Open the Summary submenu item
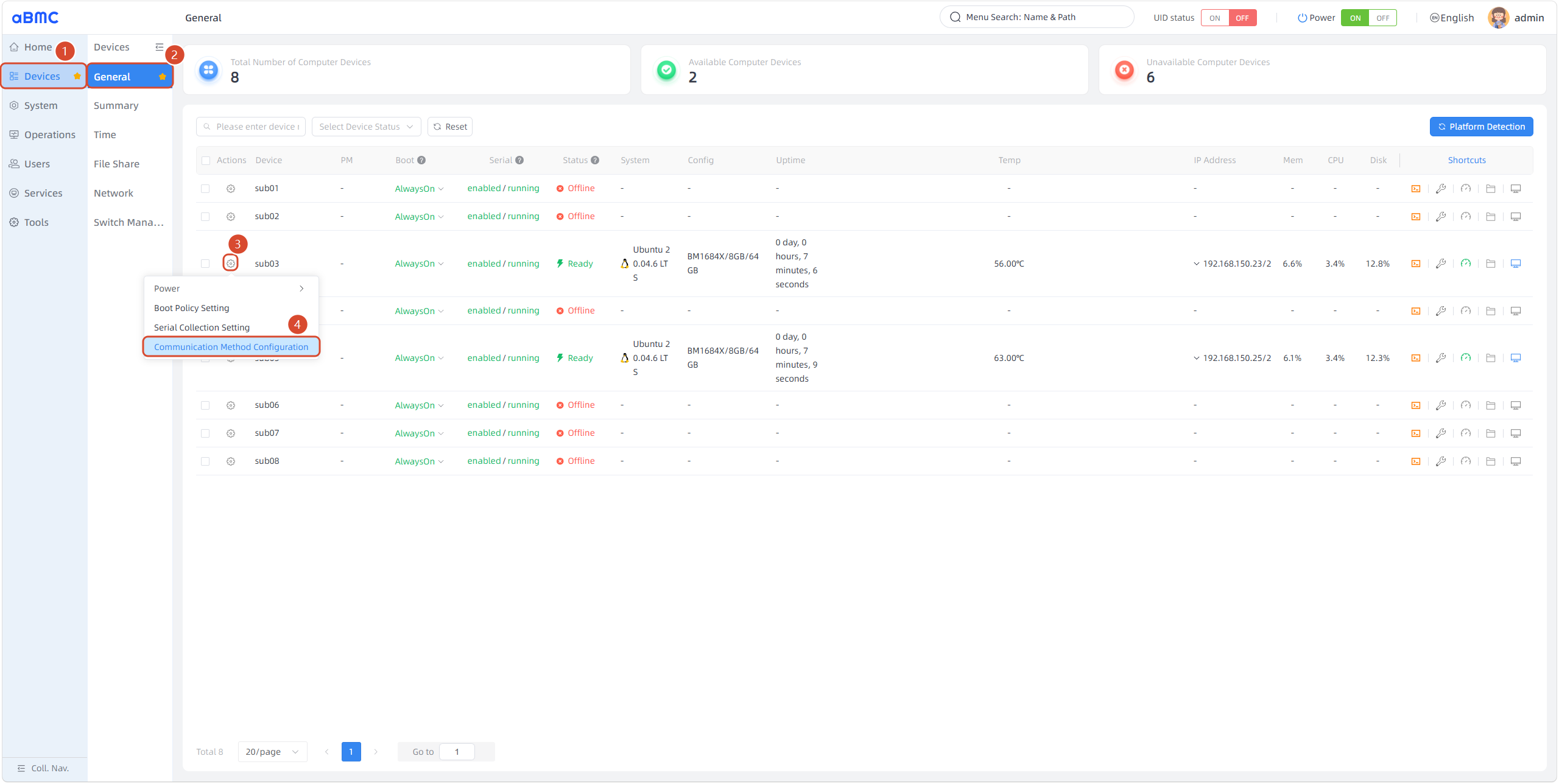This screenshot has width=1559, height=784. 116,105
